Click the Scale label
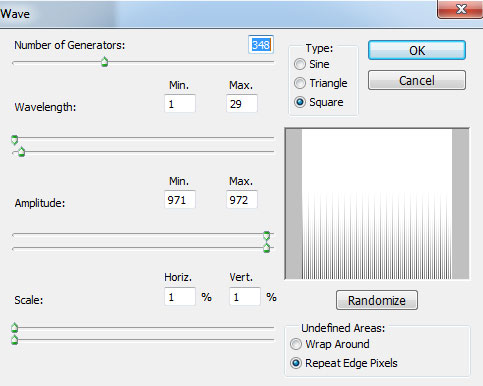Viewport: 483px width, 386px height. pyautogui.click(x=29, y=300)
